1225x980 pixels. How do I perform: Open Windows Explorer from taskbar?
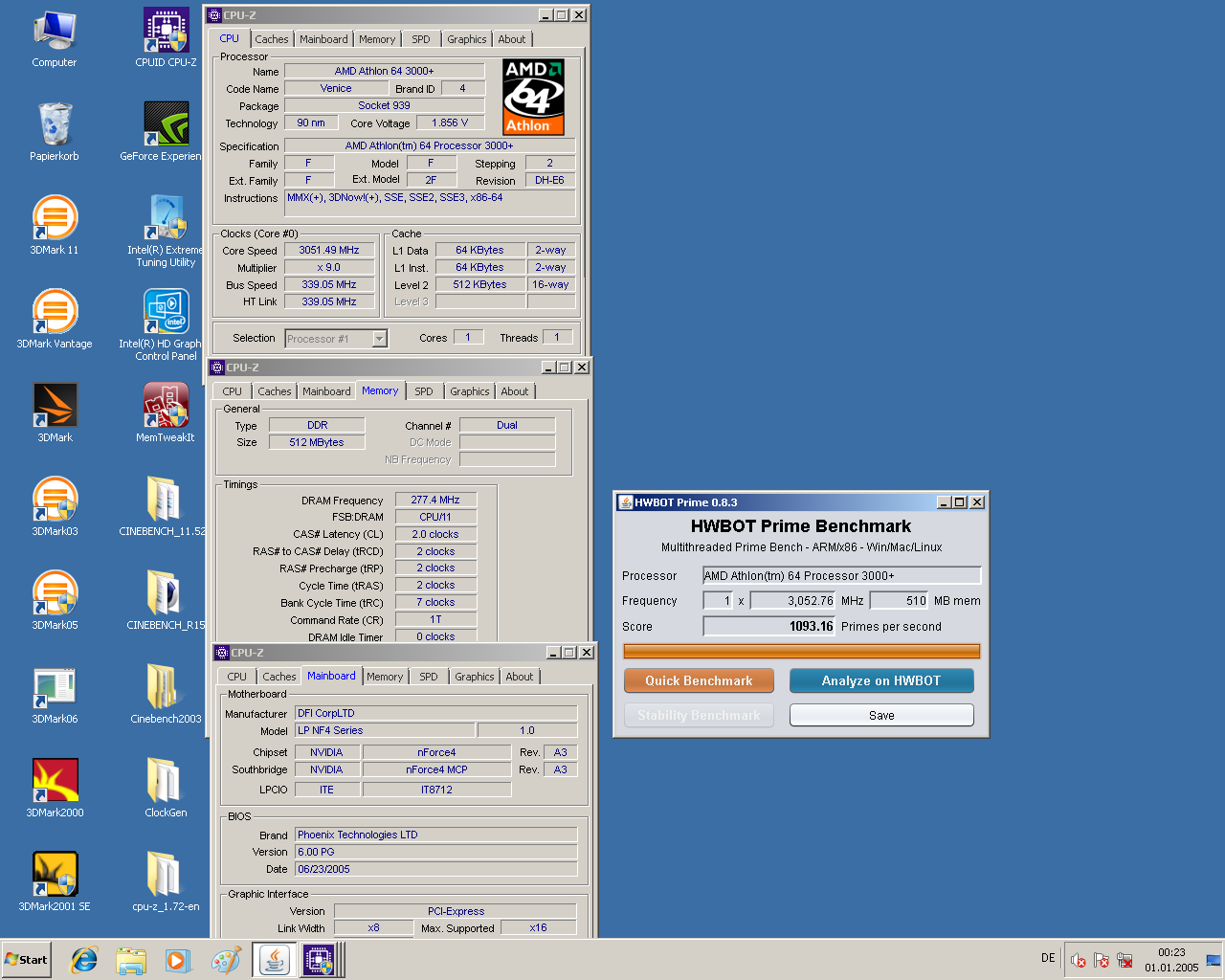[131, 960]
